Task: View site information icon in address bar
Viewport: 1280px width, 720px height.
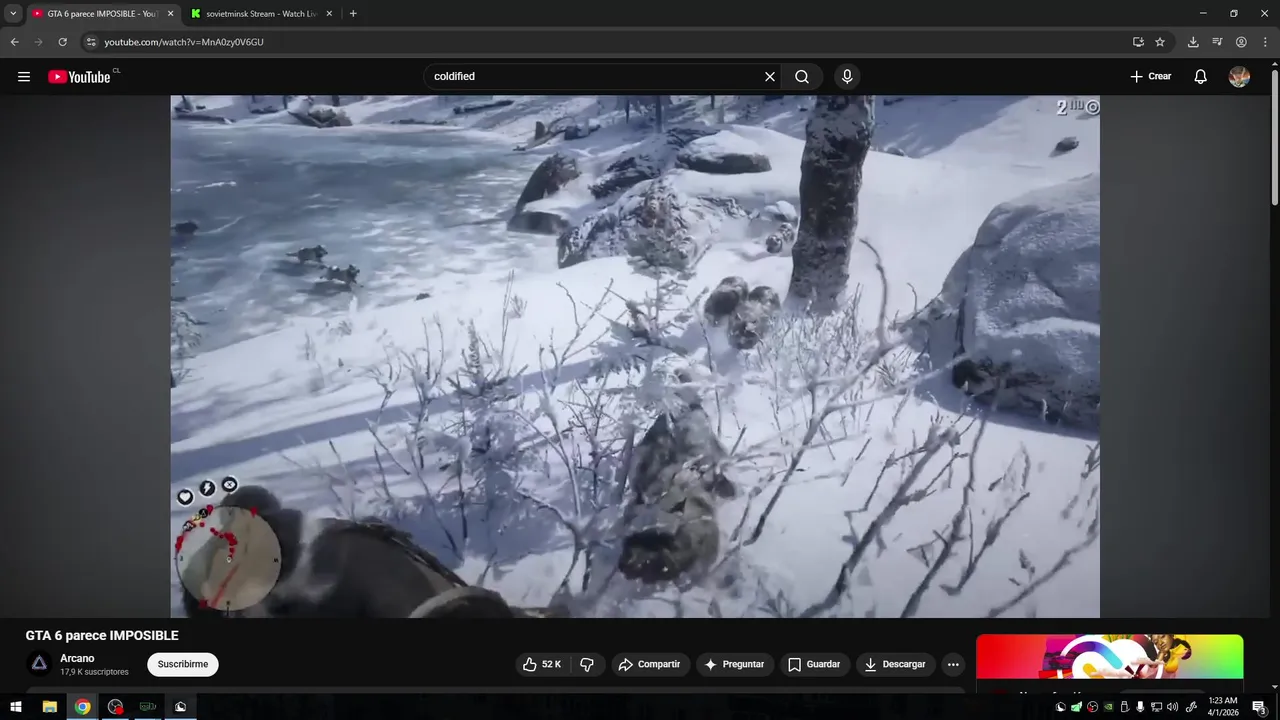Action: [x=91, y=42]
